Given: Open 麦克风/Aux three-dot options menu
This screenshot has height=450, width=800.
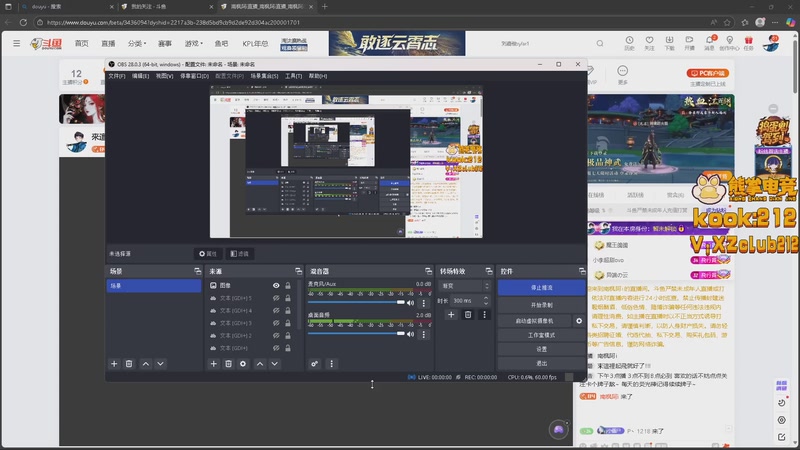Looking at the screenshot, I should (x=423, y=303).
